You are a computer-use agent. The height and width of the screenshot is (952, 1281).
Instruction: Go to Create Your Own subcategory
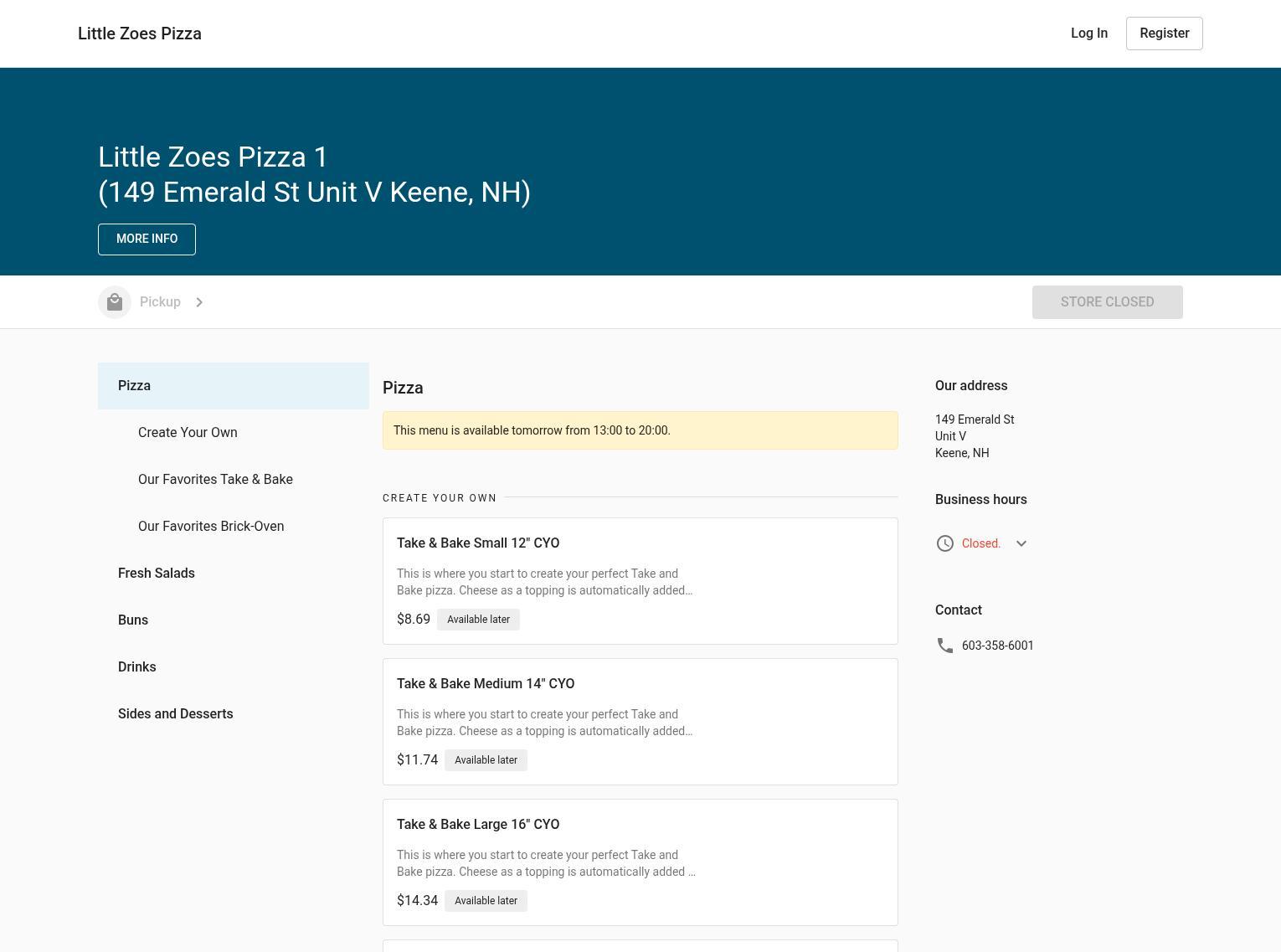point(188,433)
